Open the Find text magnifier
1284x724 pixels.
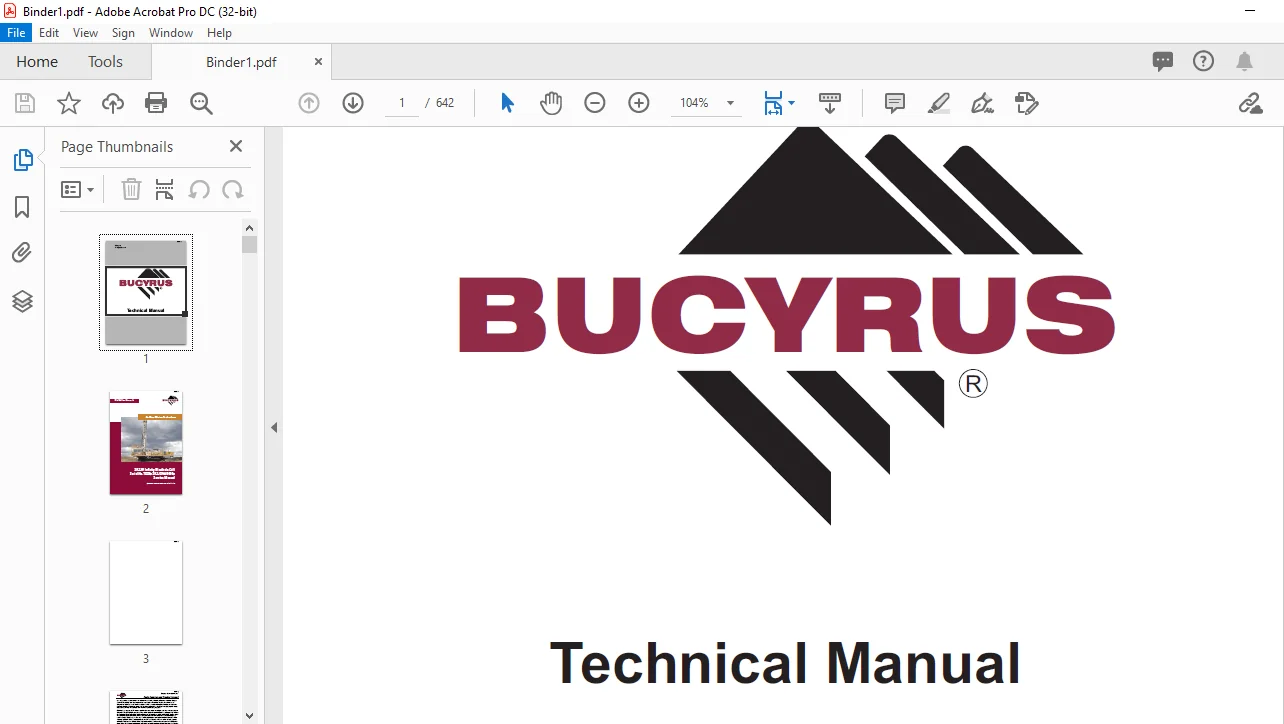coord(201,103)
